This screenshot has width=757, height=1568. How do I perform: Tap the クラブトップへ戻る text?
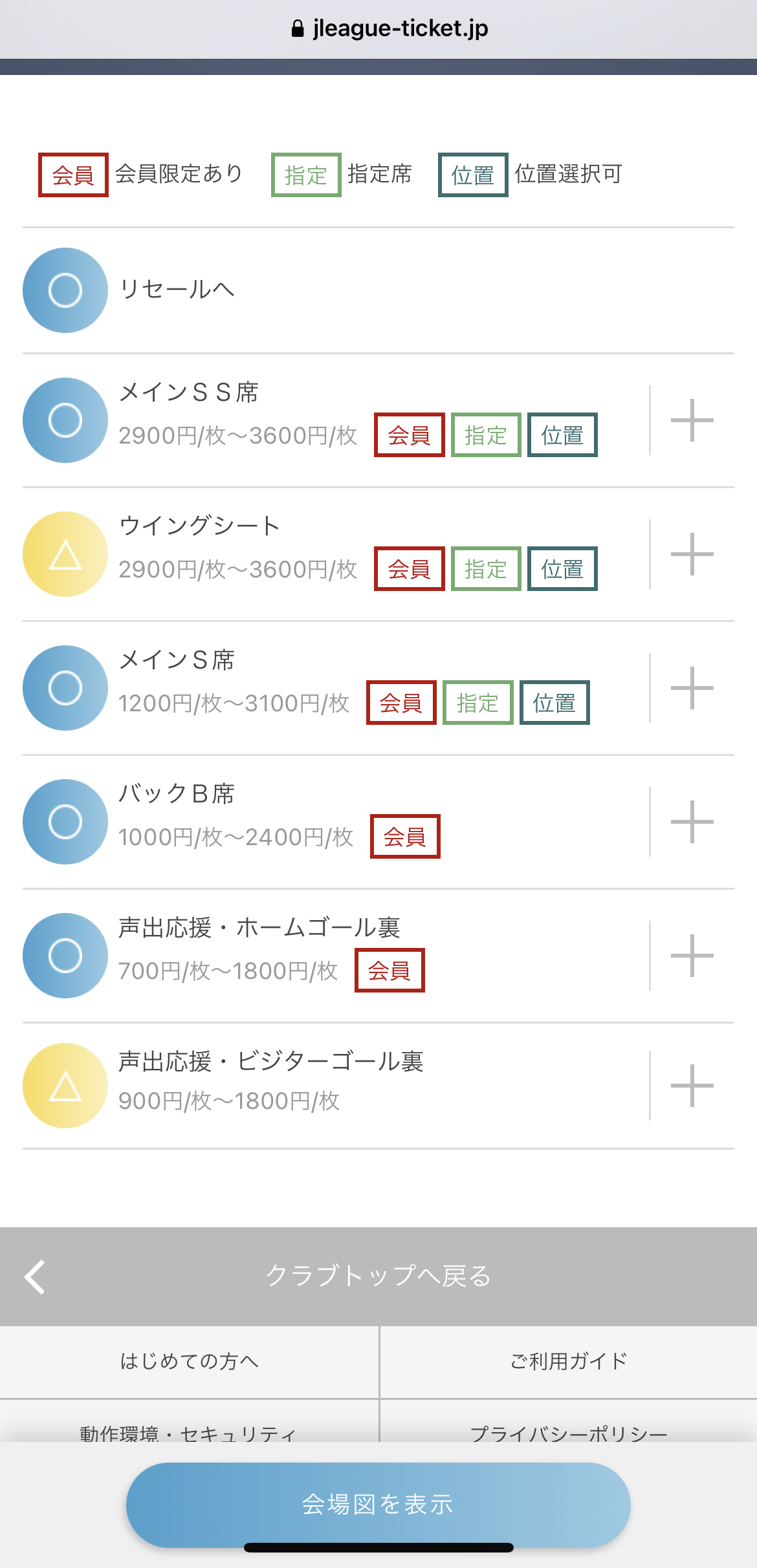coord(378,1276)
